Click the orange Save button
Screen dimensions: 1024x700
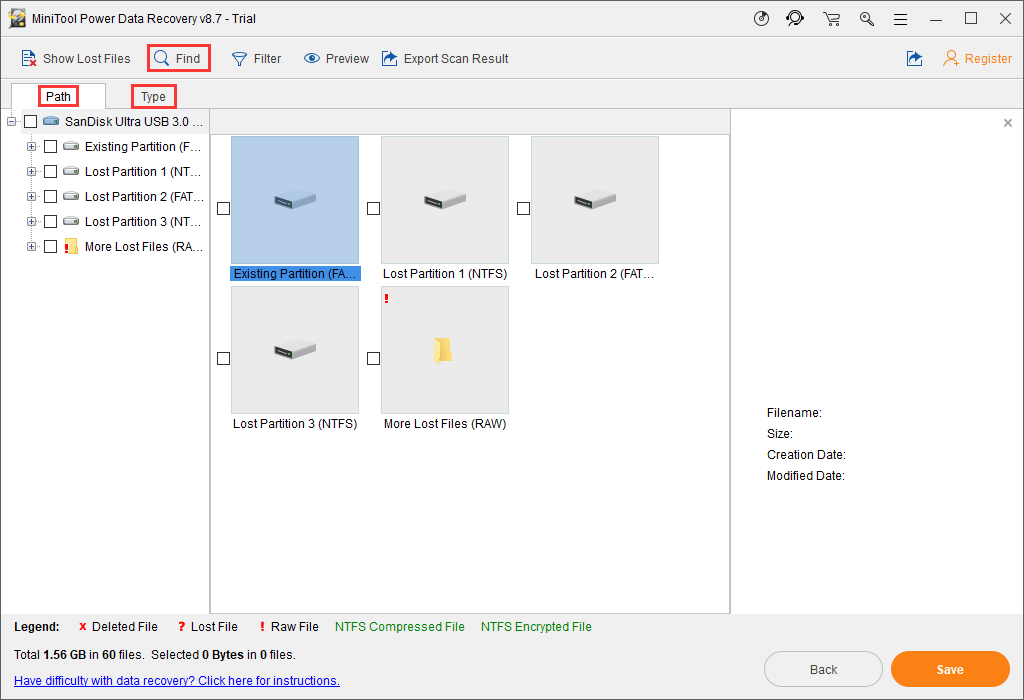pos(950,669)
